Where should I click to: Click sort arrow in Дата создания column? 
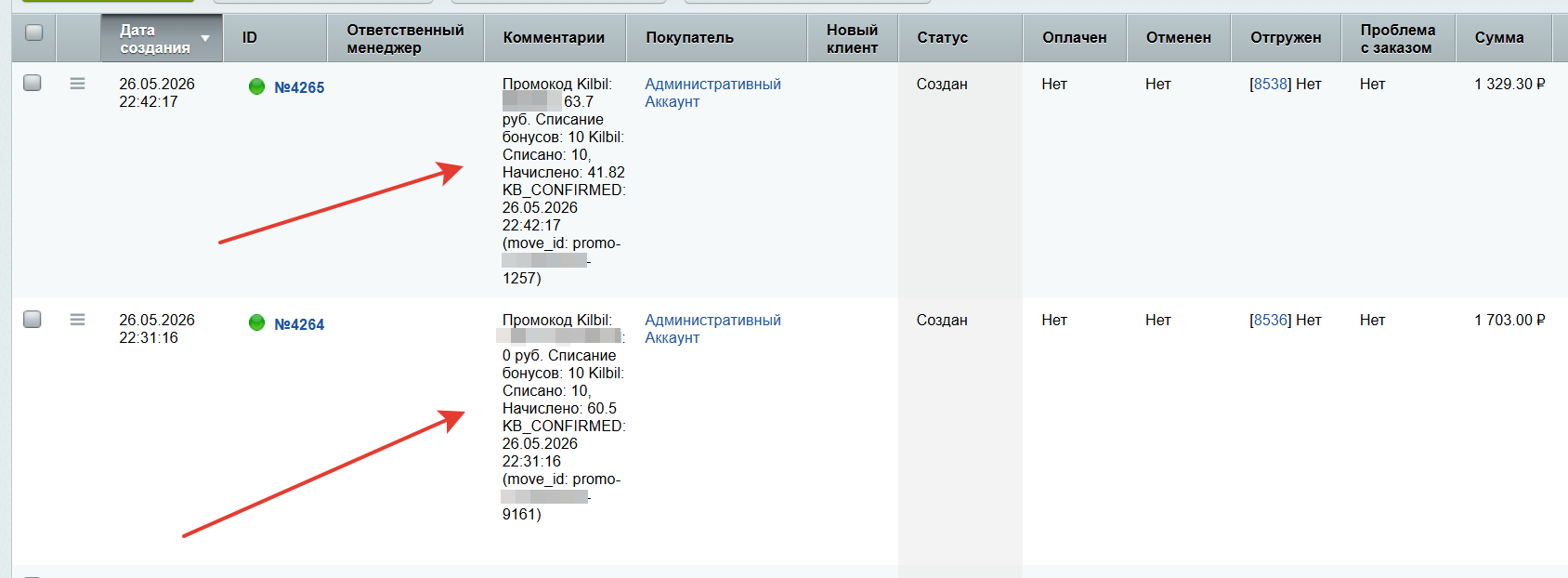pyautogui.click(x=205, y=39)
